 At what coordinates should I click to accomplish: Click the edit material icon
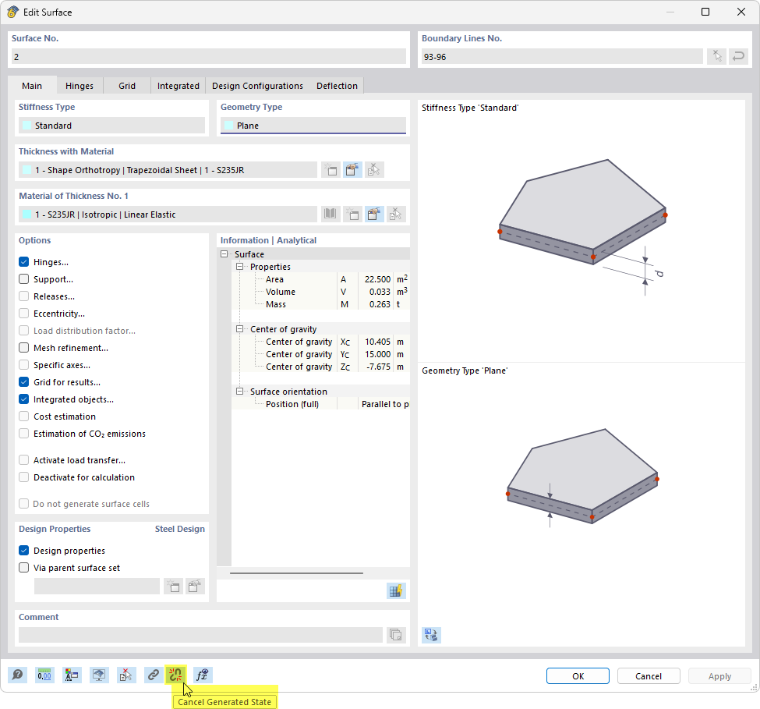click(x=374, y=214)
